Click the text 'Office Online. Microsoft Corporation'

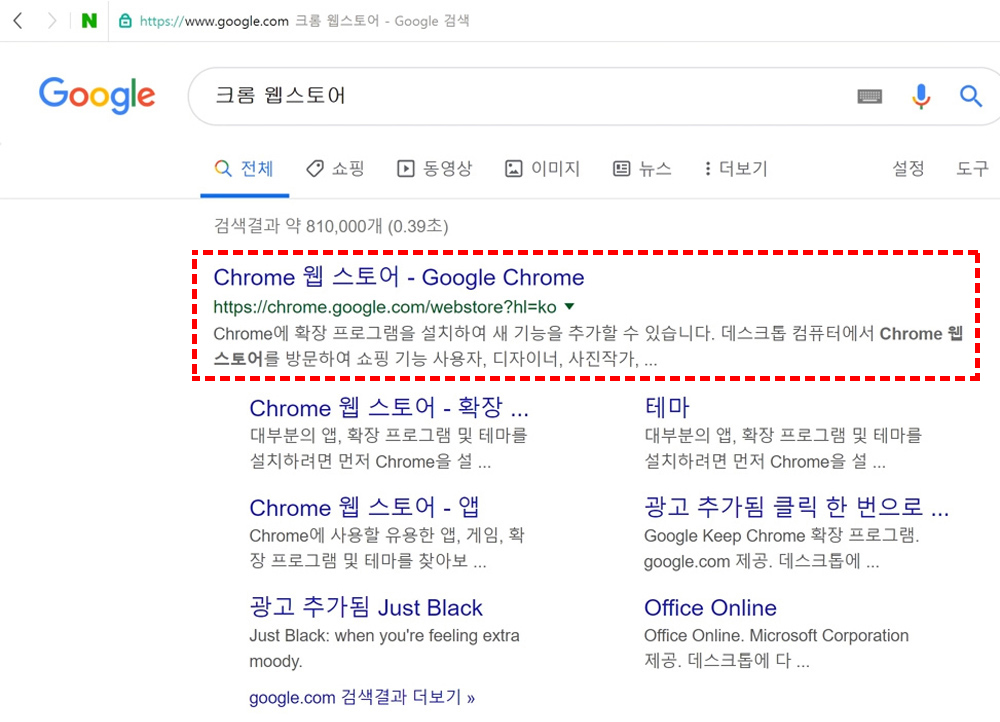pos(776,636)
